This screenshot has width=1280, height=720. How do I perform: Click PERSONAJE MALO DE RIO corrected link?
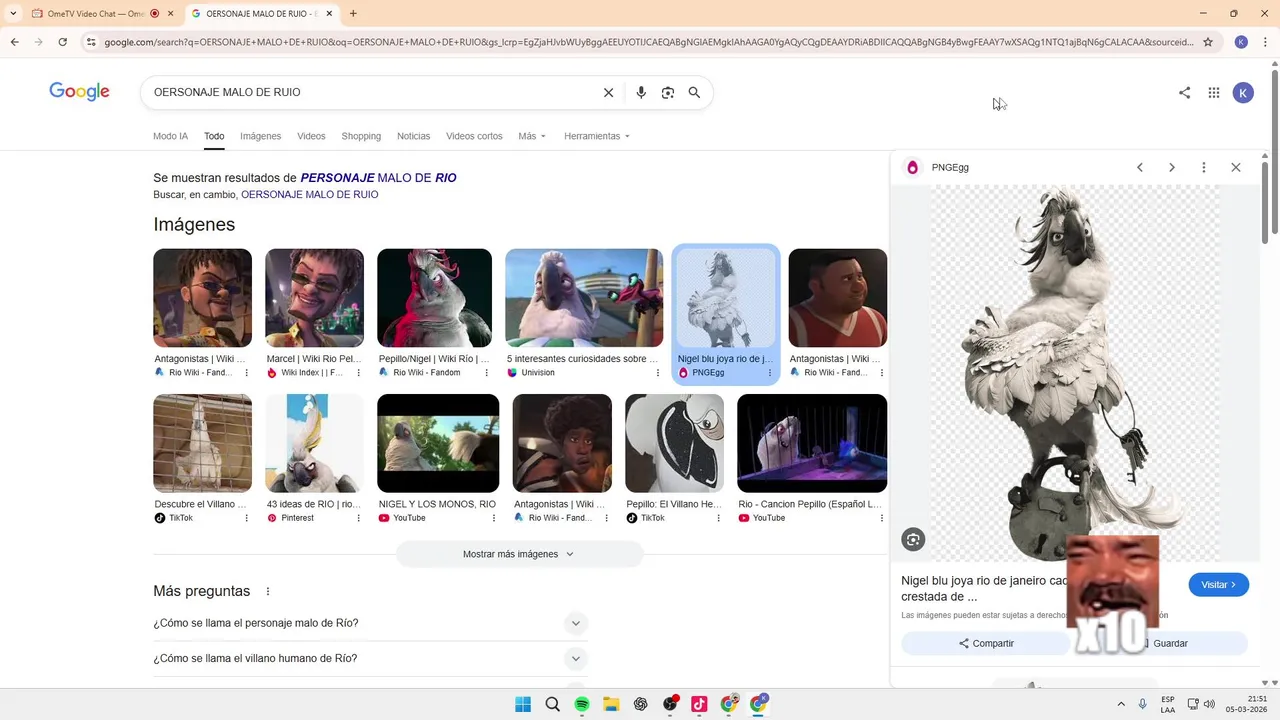coord(378,178)
